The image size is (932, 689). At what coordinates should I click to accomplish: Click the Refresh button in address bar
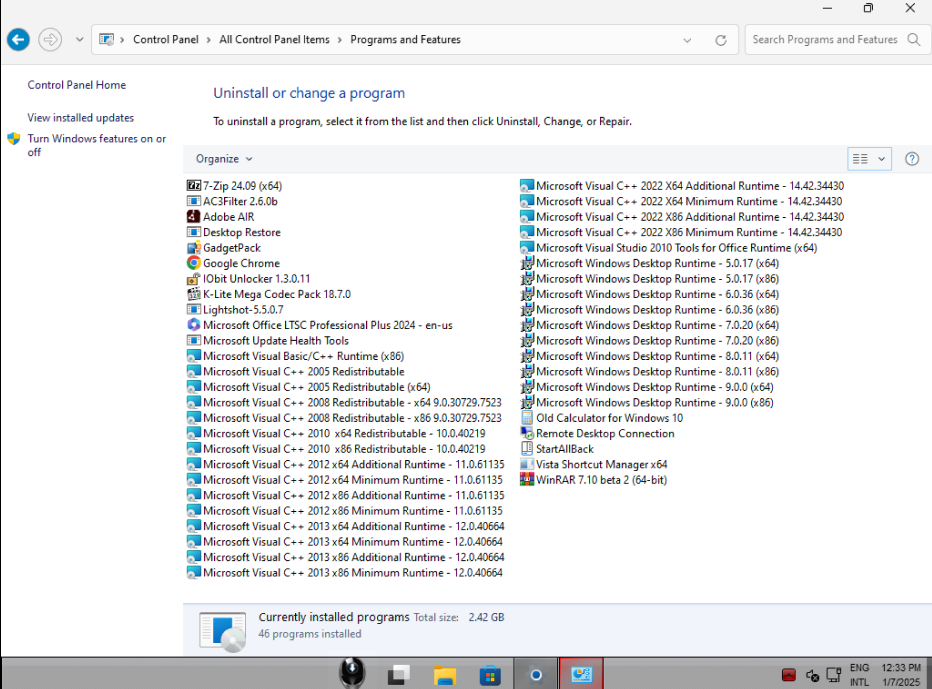[720, 40]
